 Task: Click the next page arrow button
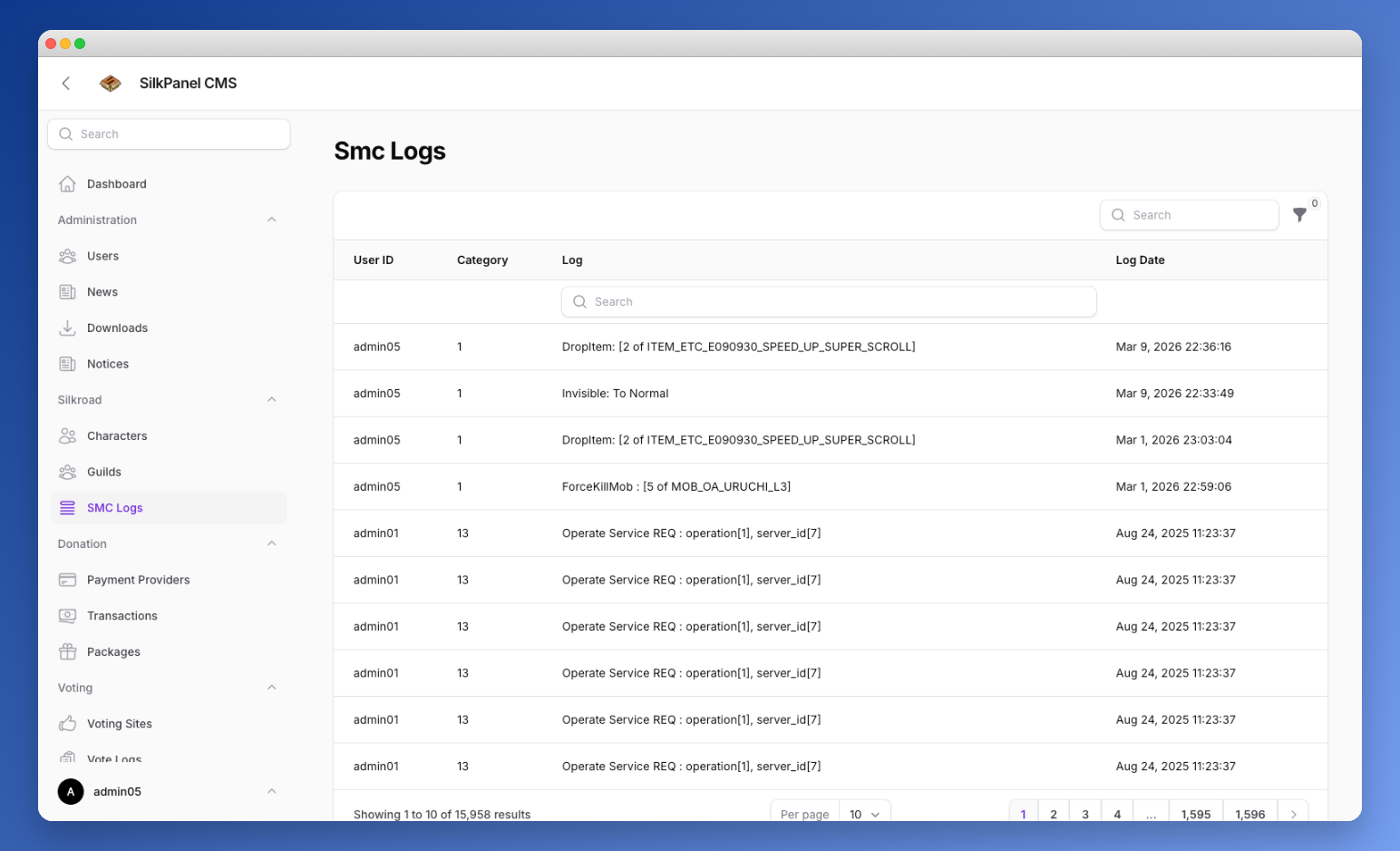(x=1293, y=814)
